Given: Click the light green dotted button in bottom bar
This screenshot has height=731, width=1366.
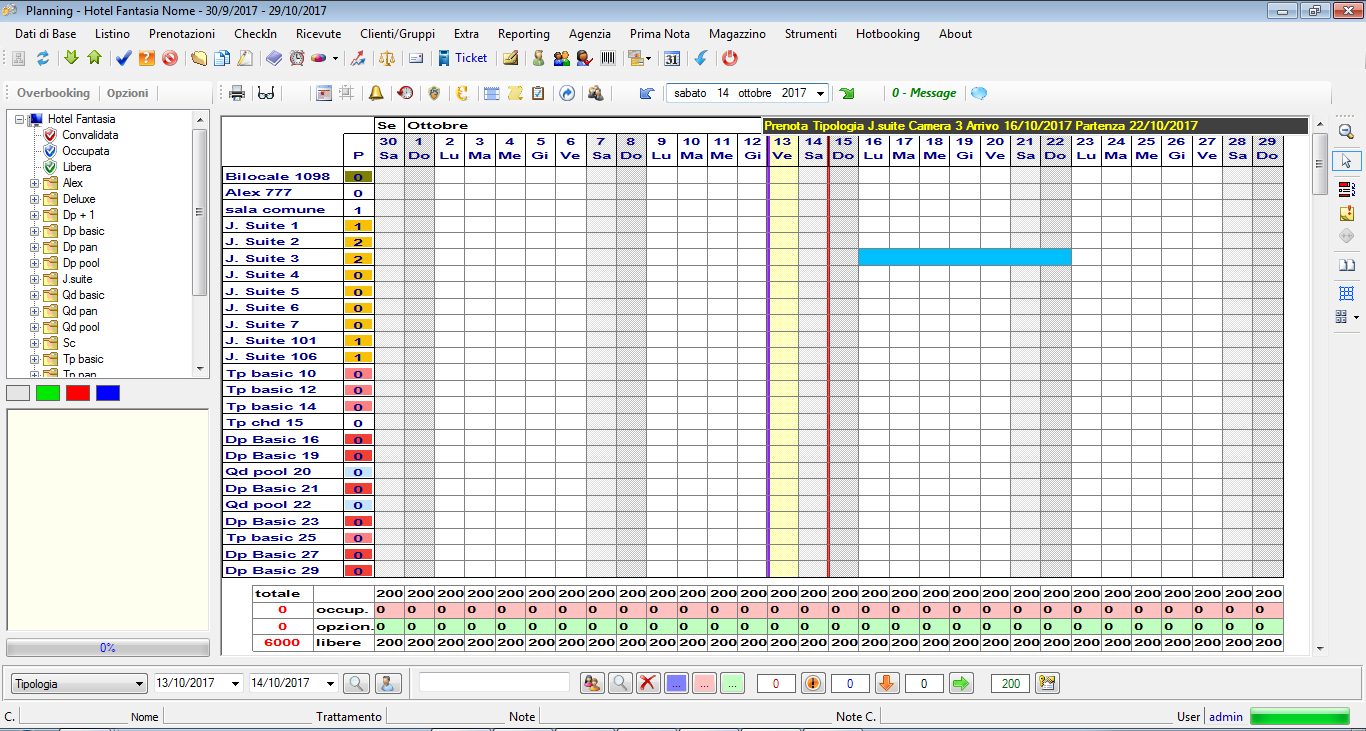Looking at the screenshot, I should click(x=732, y=683).
